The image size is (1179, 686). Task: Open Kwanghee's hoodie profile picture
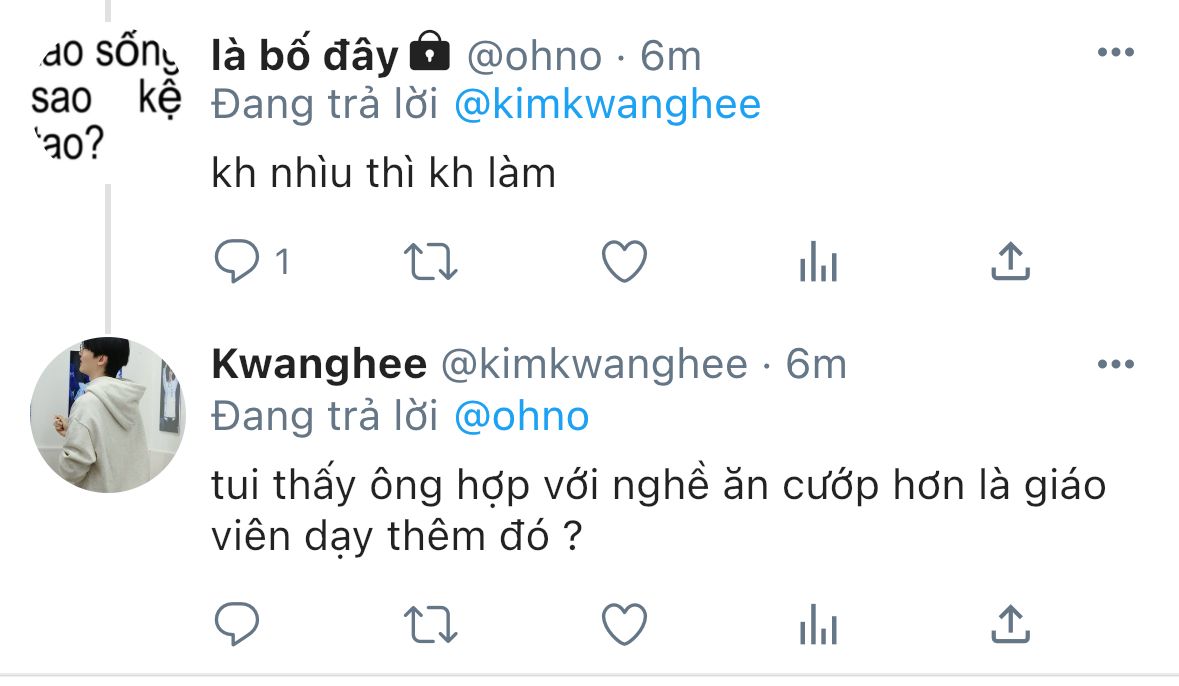point(108,415)
